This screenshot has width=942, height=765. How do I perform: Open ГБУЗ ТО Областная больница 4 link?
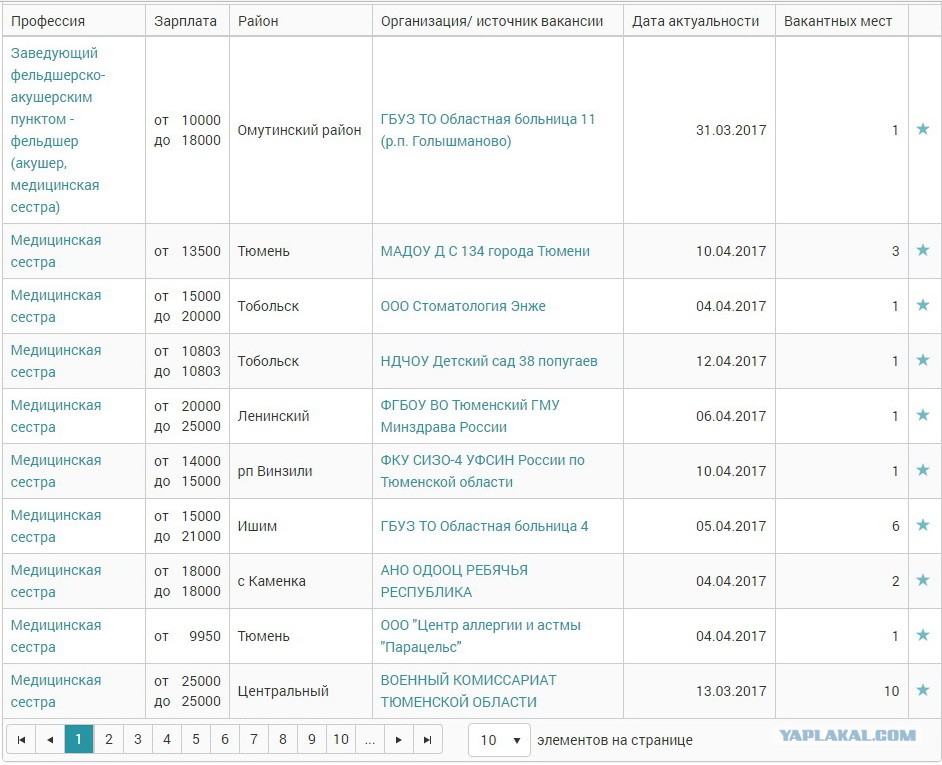tap(484, 526)
